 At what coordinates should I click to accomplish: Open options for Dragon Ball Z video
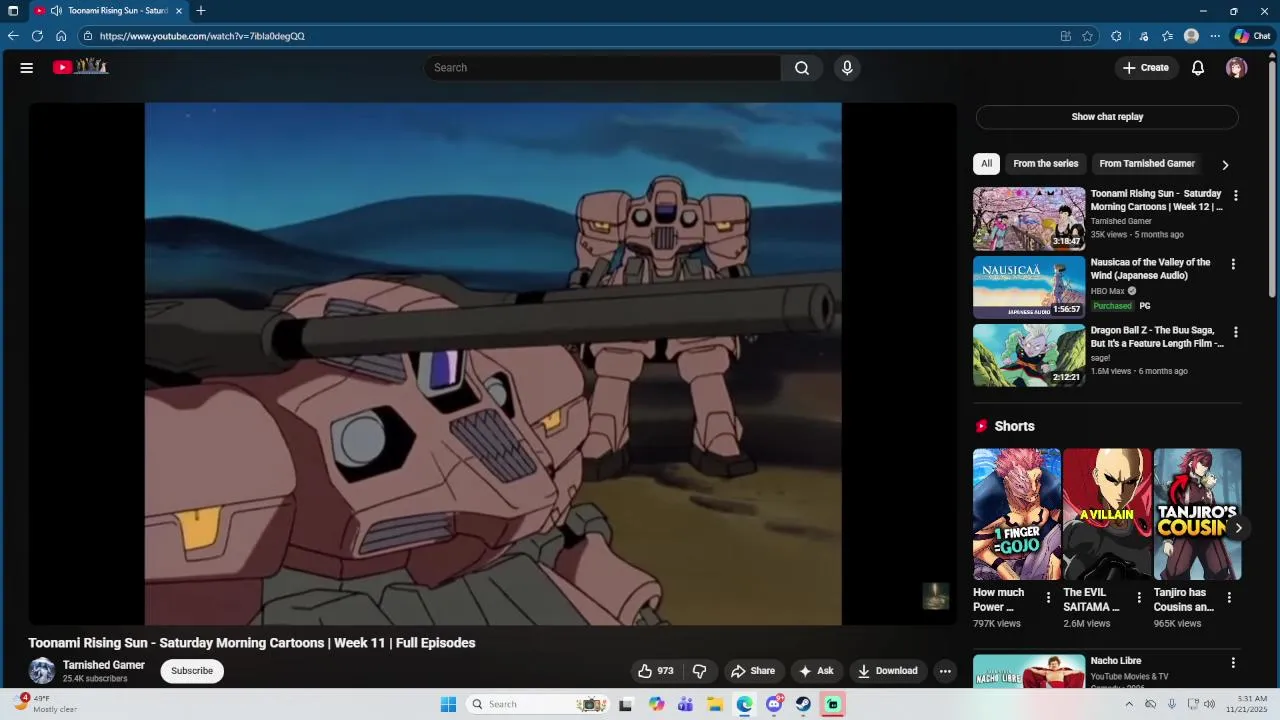tap(1235, 332)
